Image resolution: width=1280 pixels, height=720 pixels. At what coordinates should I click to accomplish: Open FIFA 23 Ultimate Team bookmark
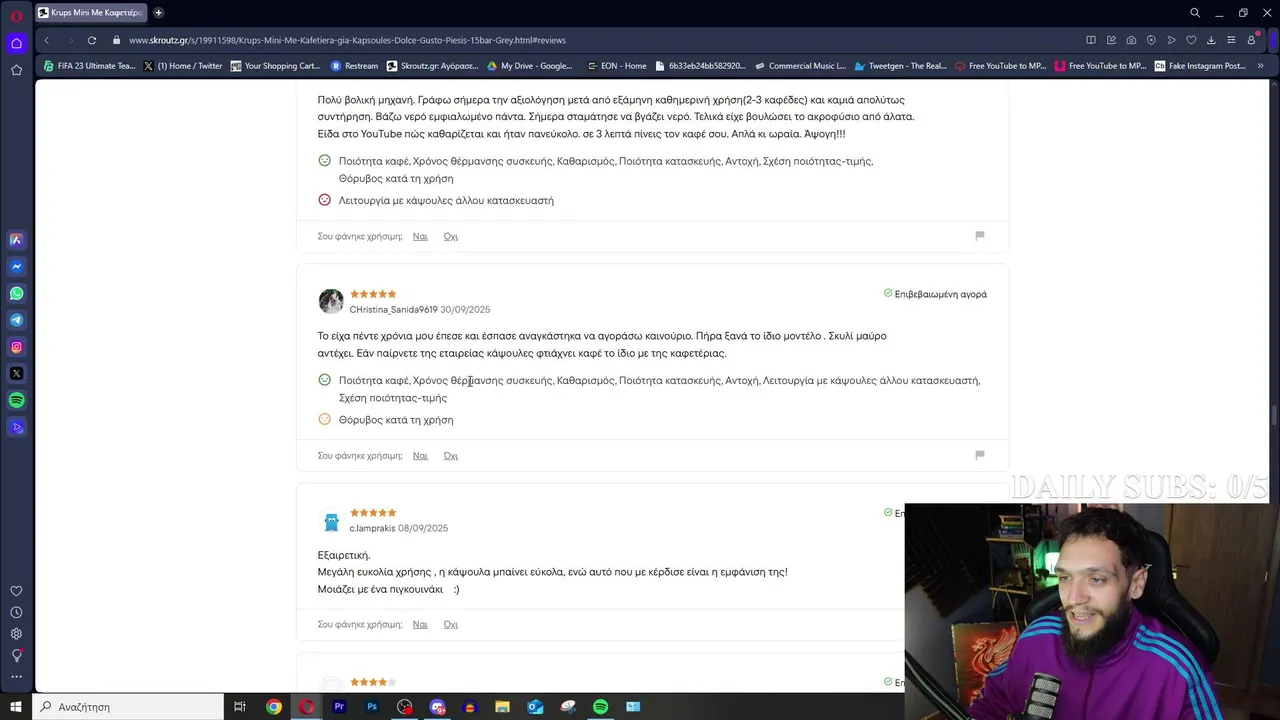click(x=89, y=66)
